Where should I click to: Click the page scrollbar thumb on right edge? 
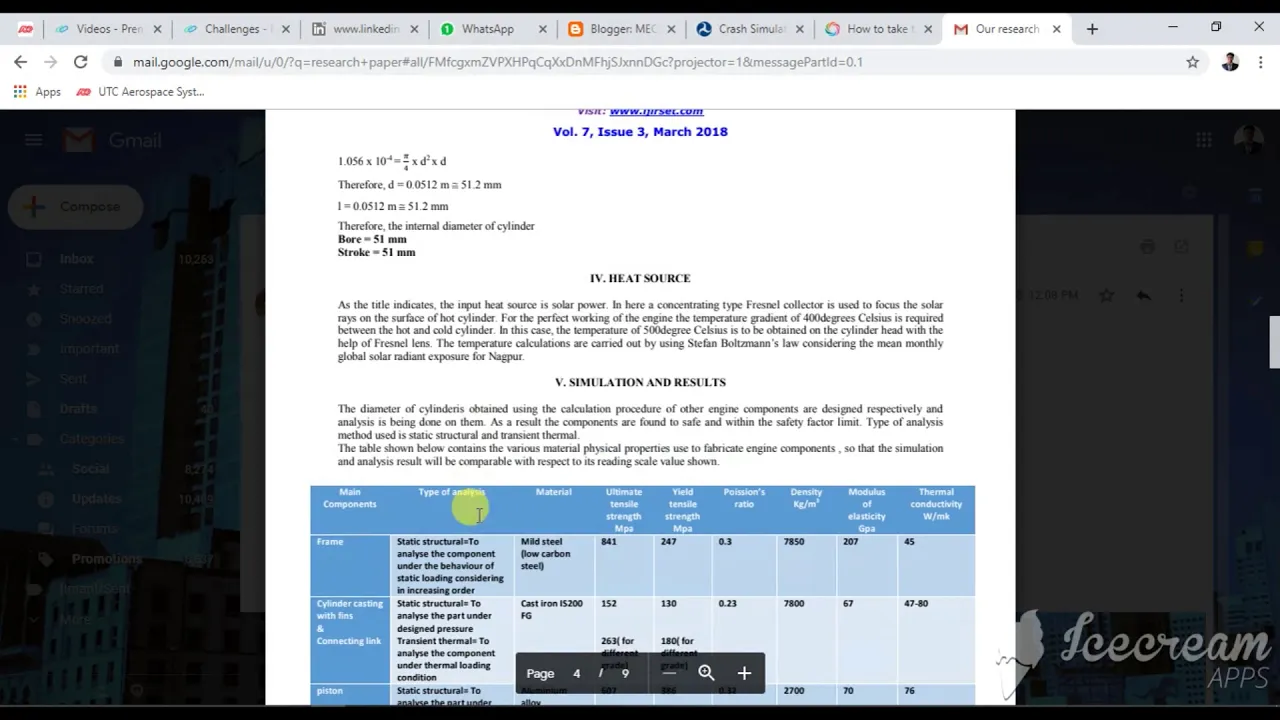(x=1274, y=342)
